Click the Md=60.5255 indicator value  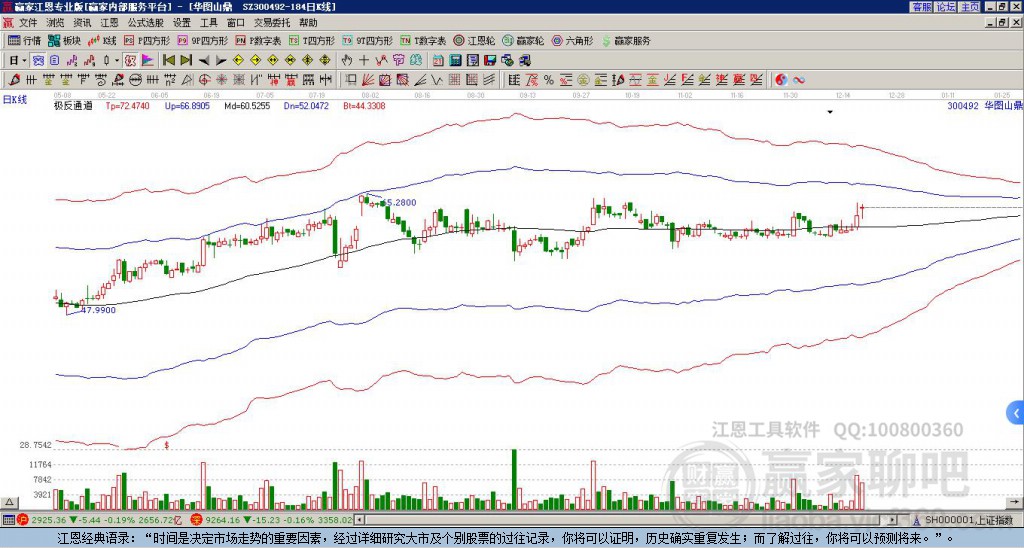[247, 106]
